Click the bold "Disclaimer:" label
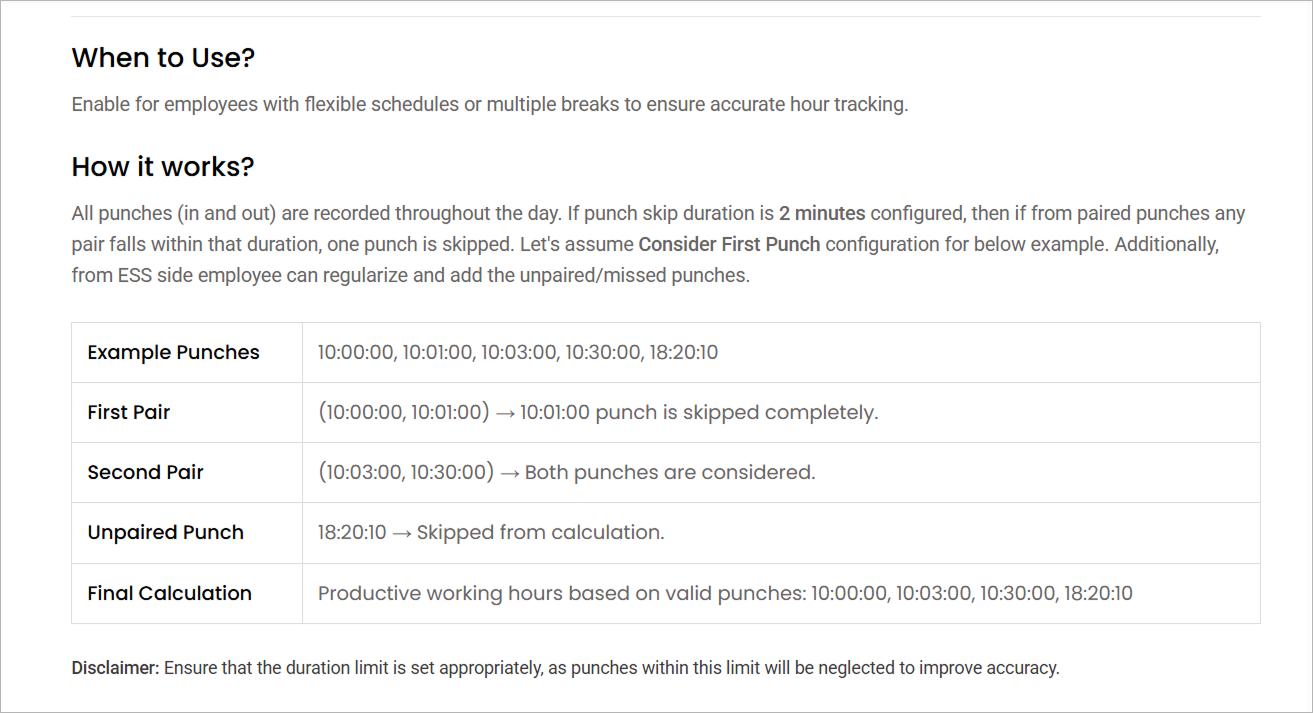1313x713 pixels. pyautogui.click(x=115, y=668)
